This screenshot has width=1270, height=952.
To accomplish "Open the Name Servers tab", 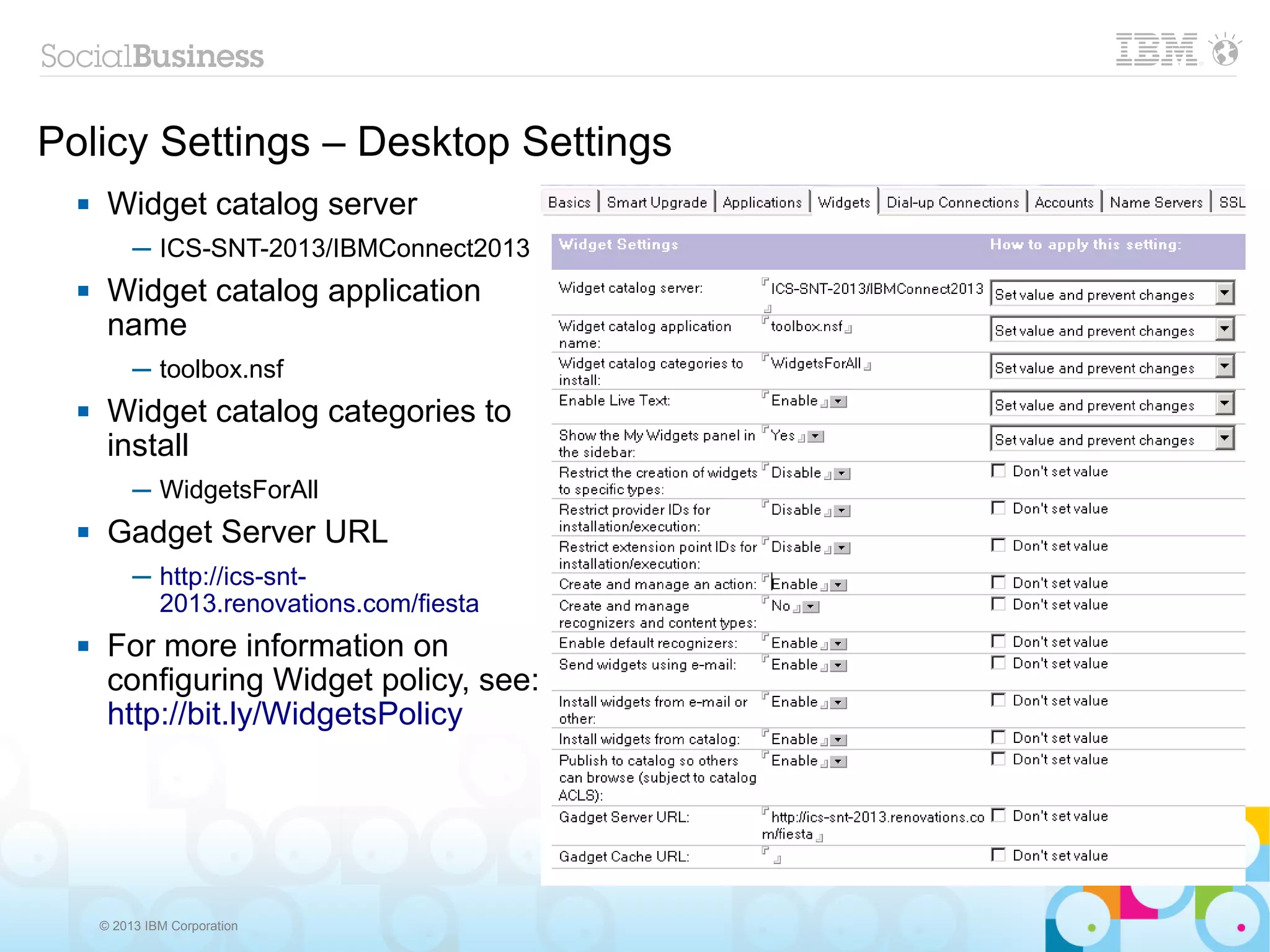I will [x=1156, y=202].
